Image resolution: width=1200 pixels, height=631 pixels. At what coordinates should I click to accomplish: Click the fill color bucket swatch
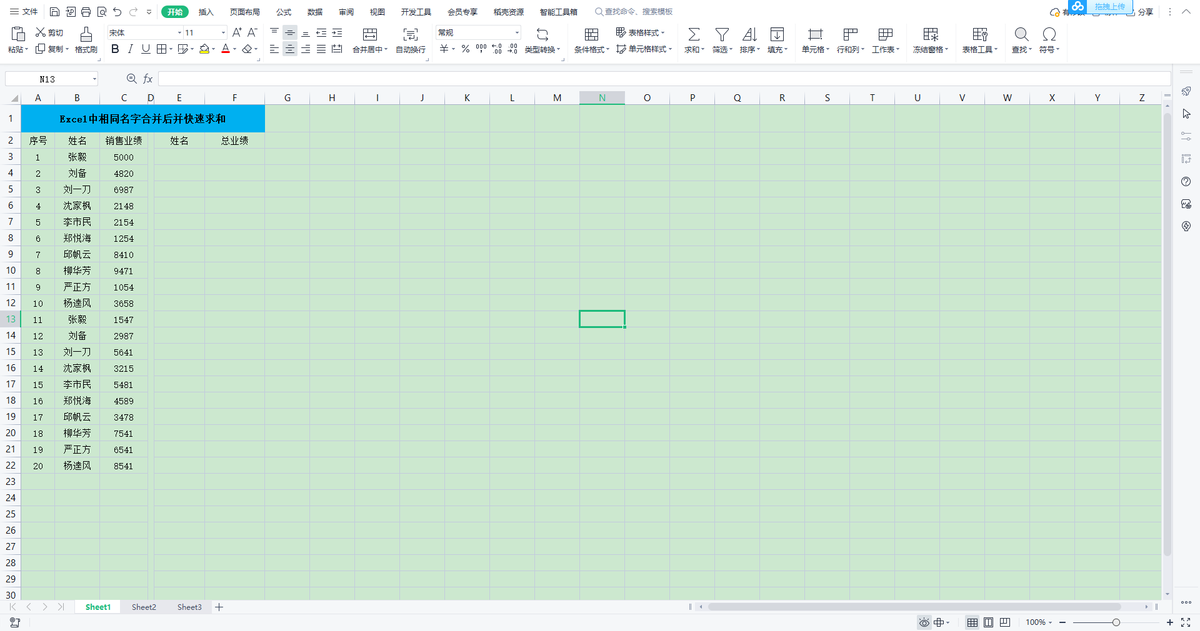point(203,49)
